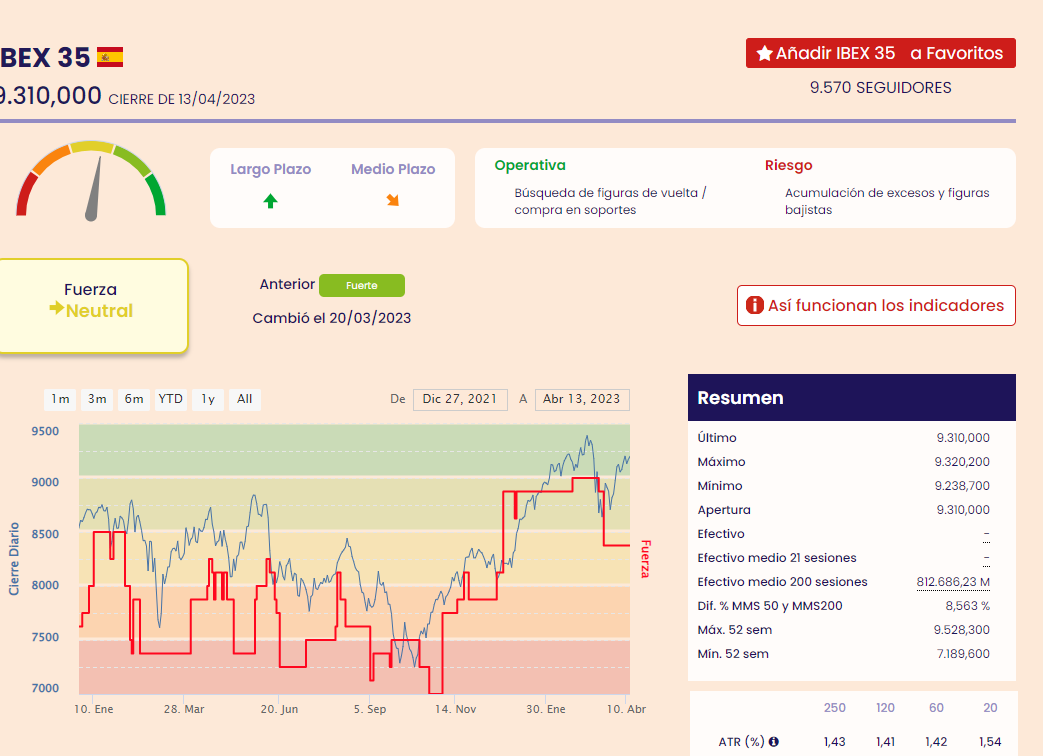
Task: Click the 'Operativa' heading
Action: (530, 166)
